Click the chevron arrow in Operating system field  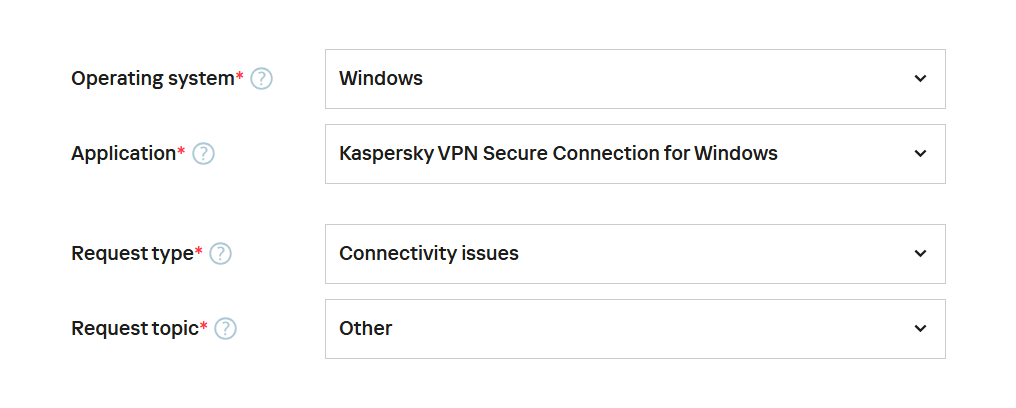[x=920, y=79]
